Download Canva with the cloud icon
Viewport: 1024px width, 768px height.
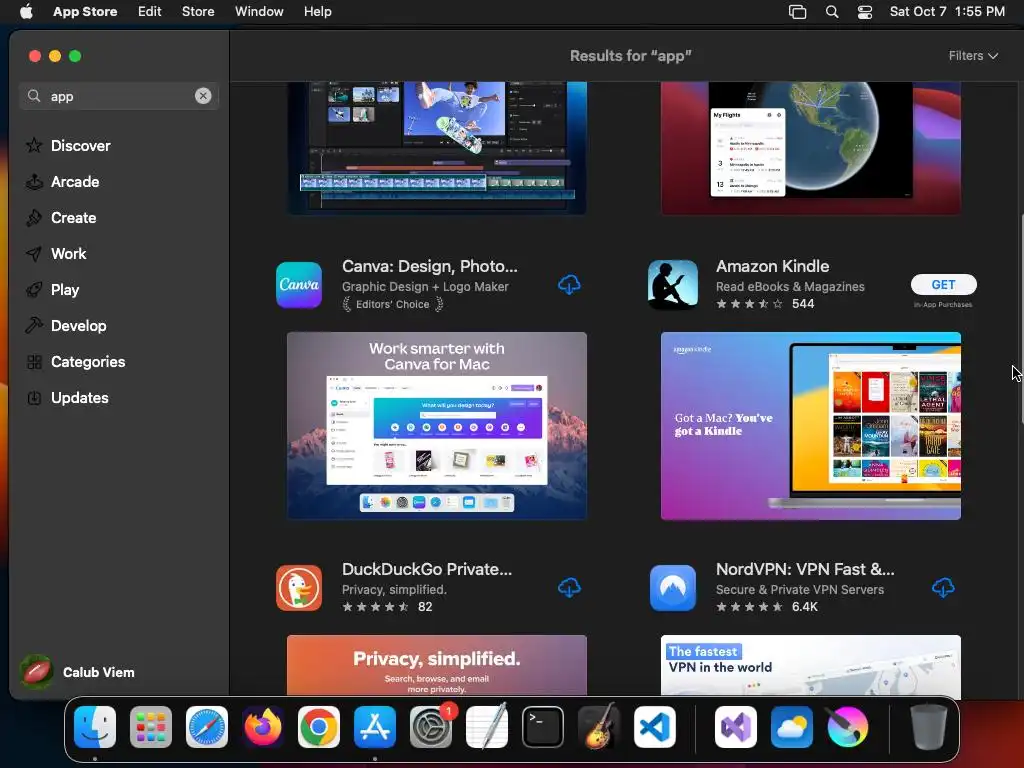pyautogui.click(x=569, y=285)
